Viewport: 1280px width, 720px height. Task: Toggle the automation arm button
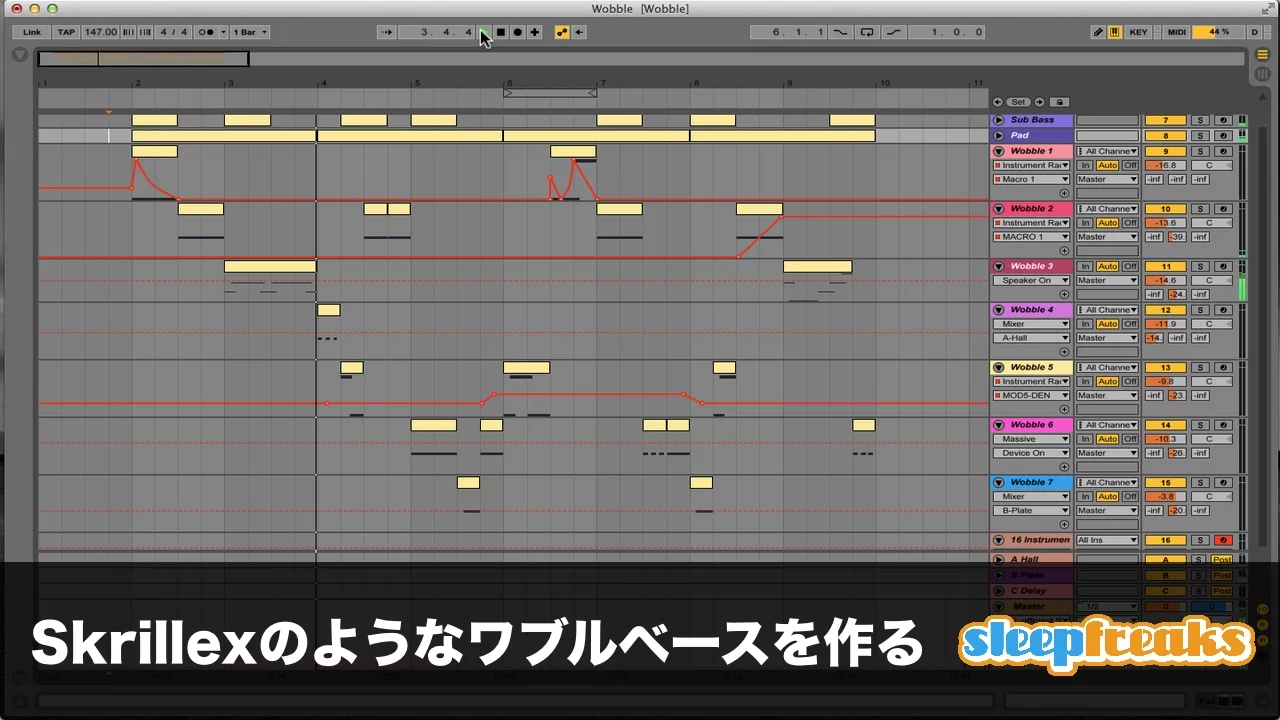click(x=562, y=32)
